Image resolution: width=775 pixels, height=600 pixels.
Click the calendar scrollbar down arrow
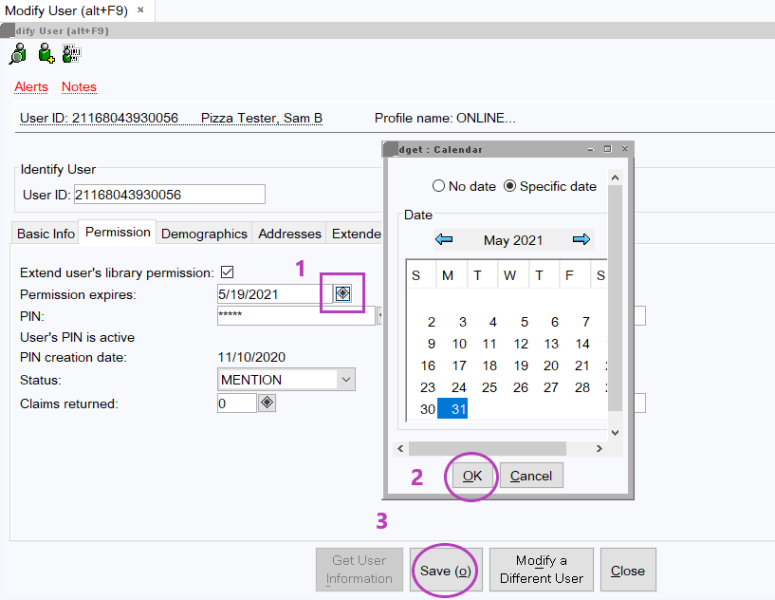click(x=615, y=432)
